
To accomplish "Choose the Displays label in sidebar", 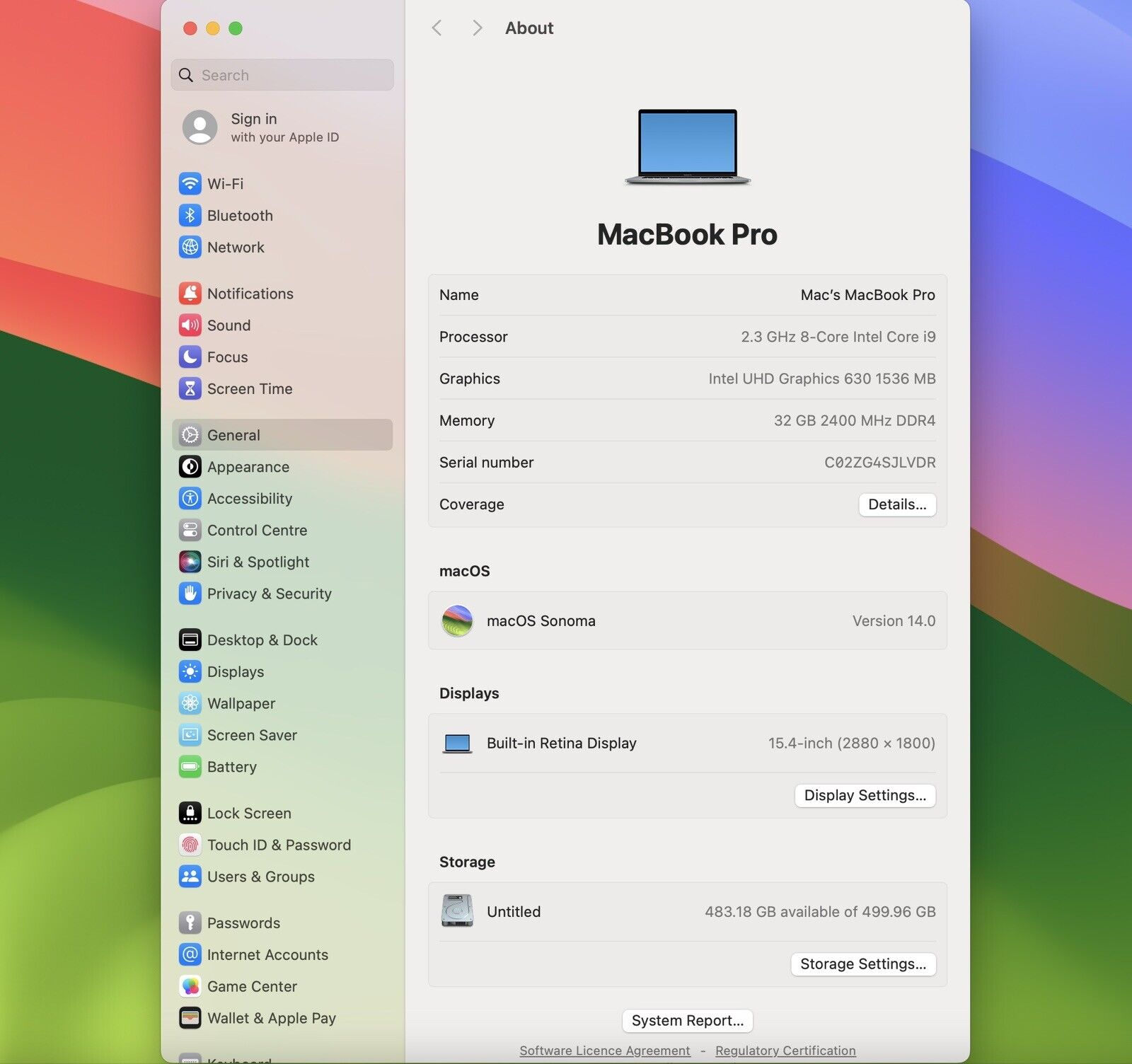I will [236, 672].
